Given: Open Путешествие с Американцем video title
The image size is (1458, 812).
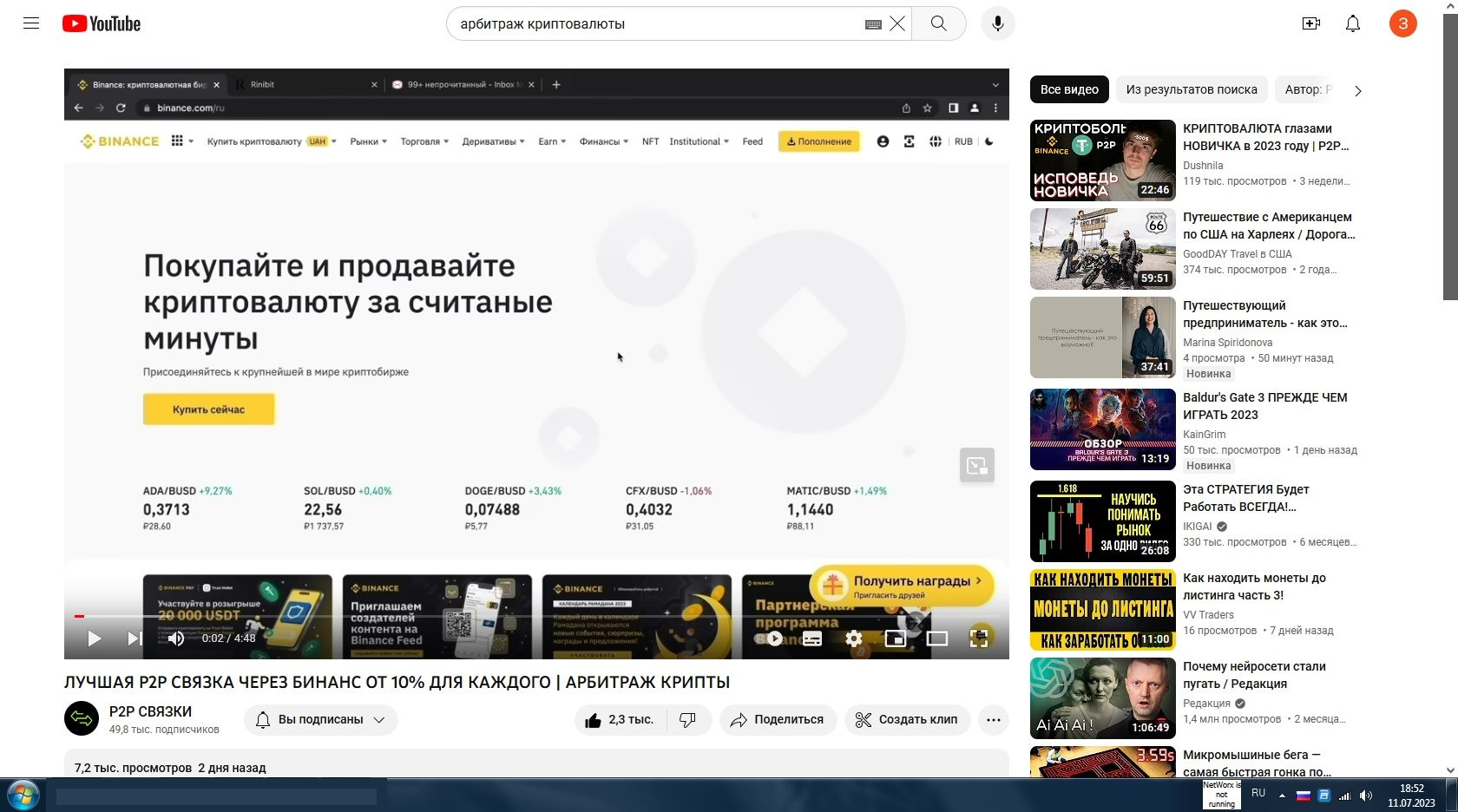Looking at the screenshot, I should (x=1269, y=226).
